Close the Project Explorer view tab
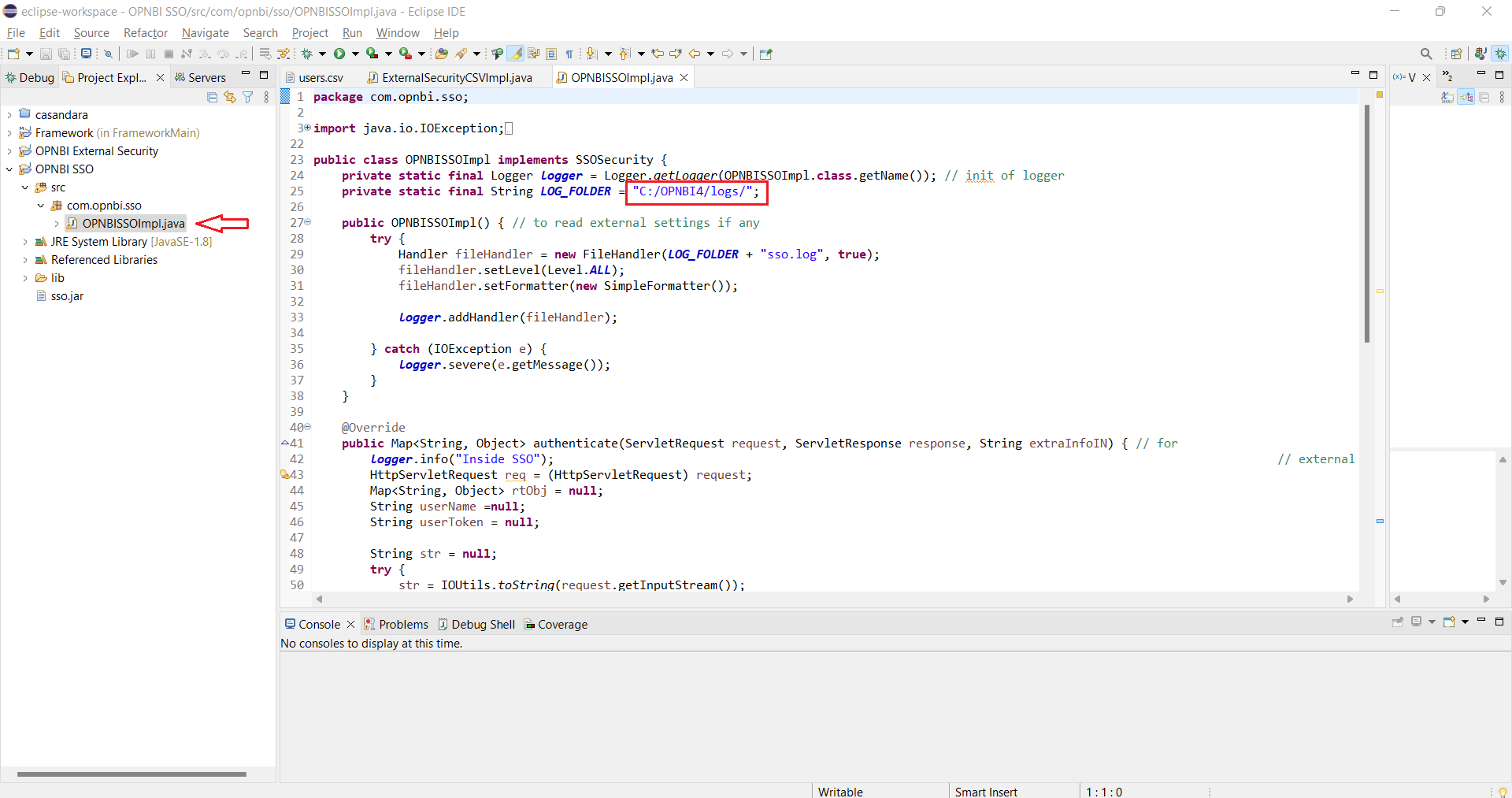 click(160, 77)
